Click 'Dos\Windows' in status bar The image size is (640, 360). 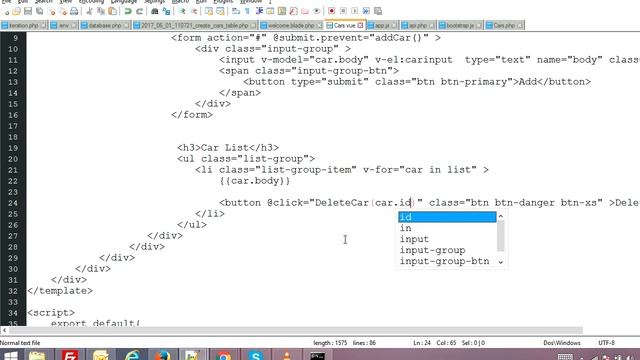[x=562, y=343]
